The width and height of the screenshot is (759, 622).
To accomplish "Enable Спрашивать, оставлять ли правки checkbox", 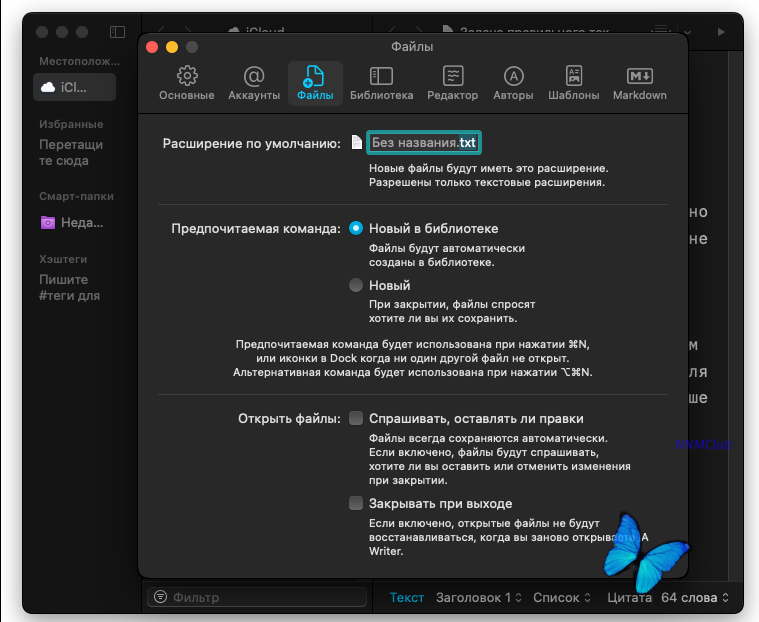I will pos(356,418).
